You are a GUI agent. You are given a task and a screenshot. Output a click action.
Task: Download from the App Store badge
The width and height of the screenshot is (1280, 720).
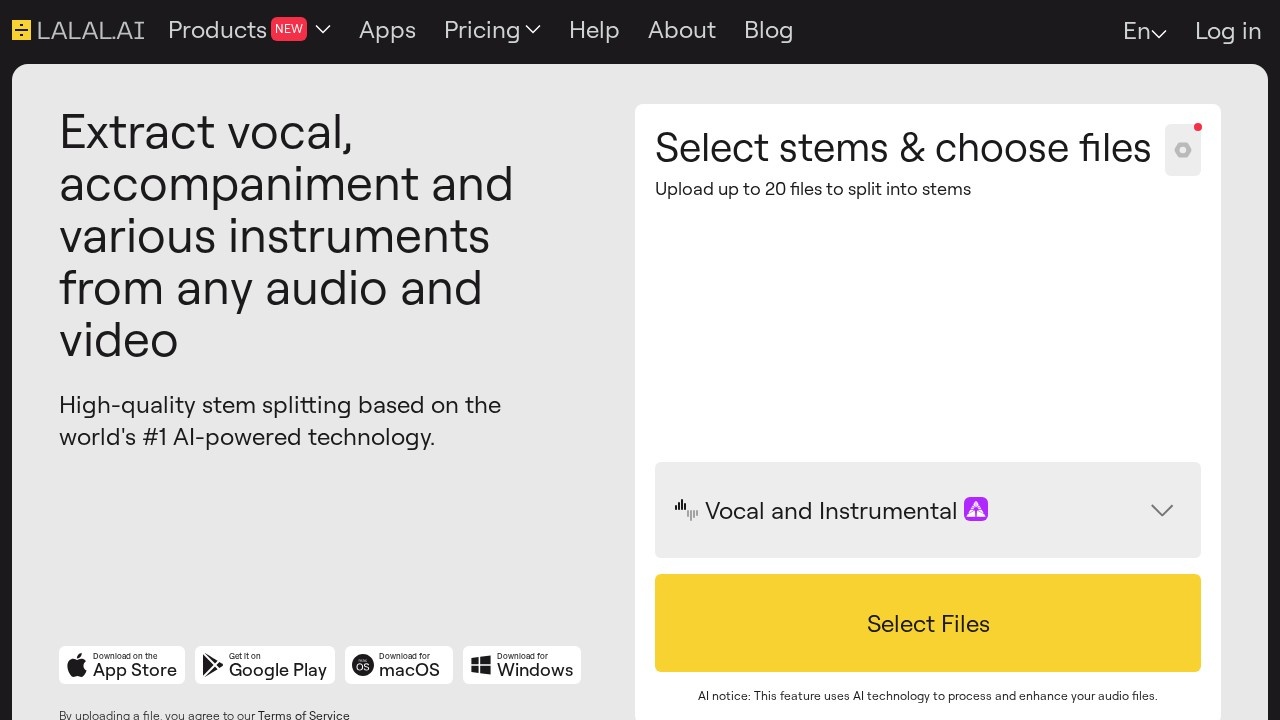point(122,665)
